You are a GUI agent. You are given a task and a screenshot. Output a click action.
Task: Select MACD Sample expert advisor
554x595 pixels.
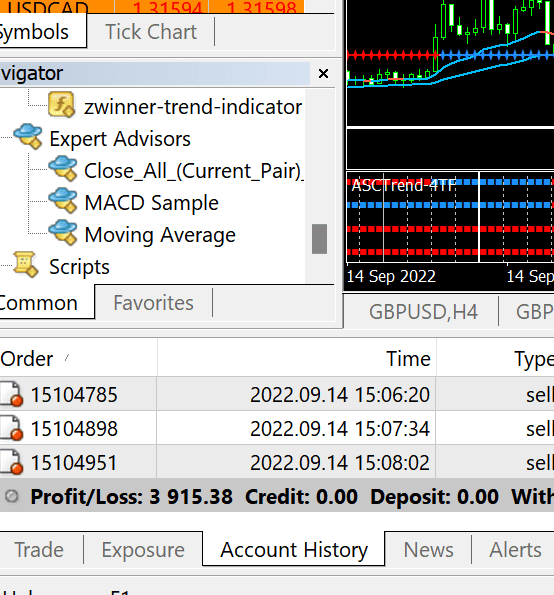point(151,203)
